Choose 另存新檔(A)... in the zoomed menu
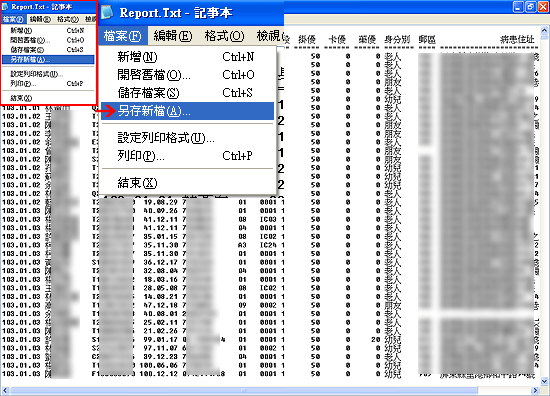The width and height of the screenshot is (550, 396). click(x=187, y=111)
